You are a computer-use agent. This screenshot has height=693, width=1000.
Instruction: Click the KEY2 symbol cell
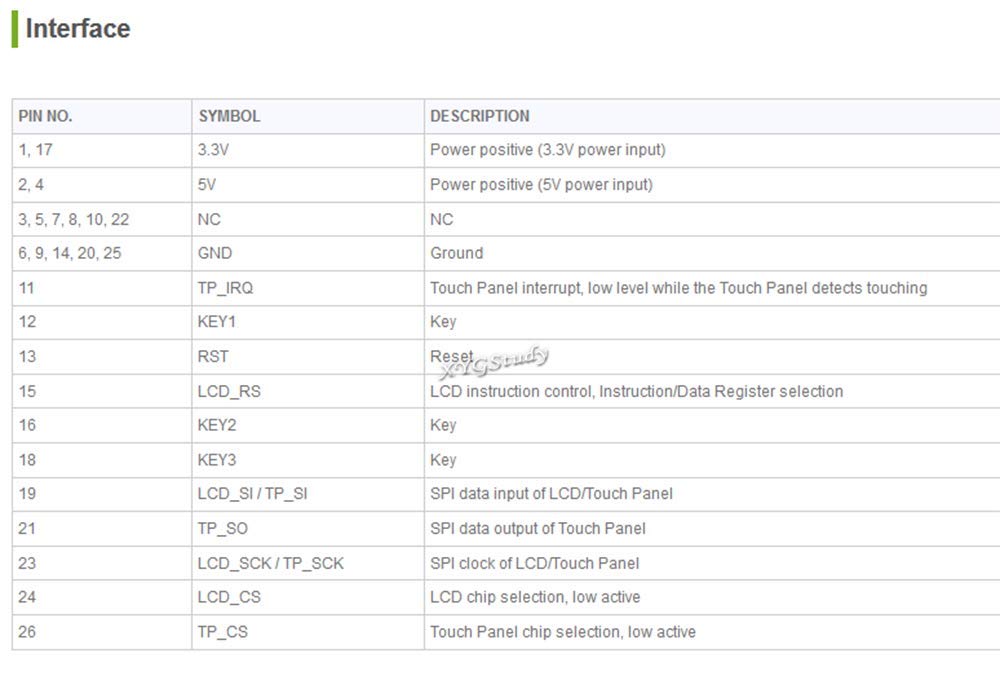[308, 425]
